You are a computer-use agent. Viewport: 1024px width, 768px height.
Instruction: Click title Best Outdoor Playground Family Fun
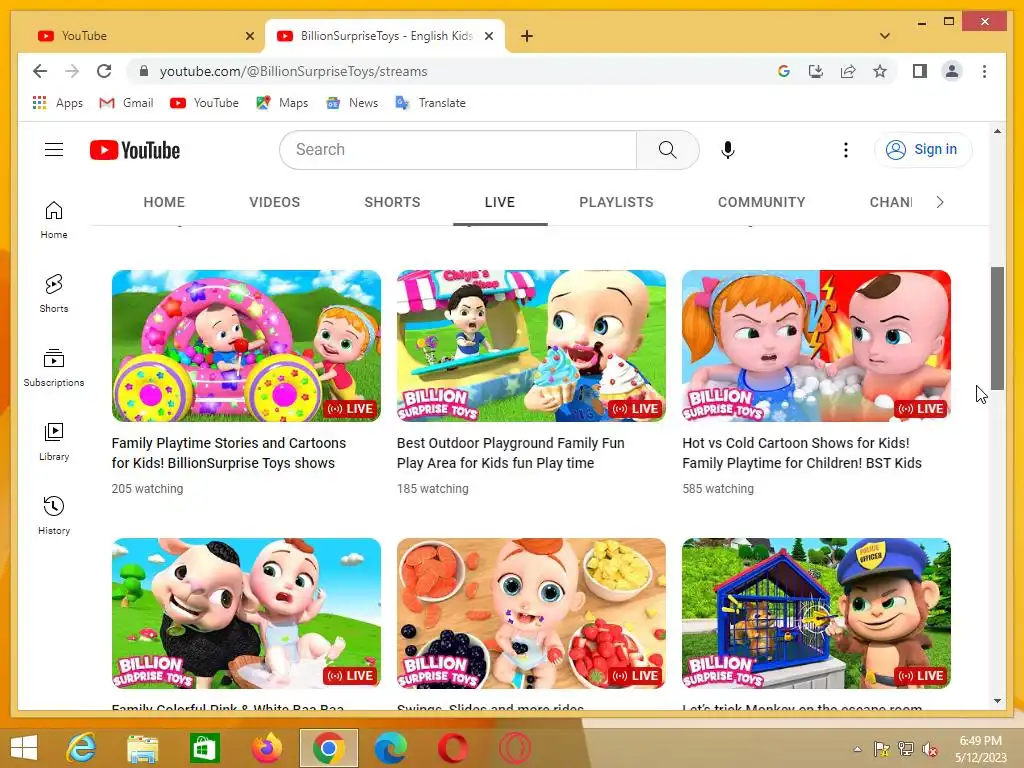coord(511,453)
